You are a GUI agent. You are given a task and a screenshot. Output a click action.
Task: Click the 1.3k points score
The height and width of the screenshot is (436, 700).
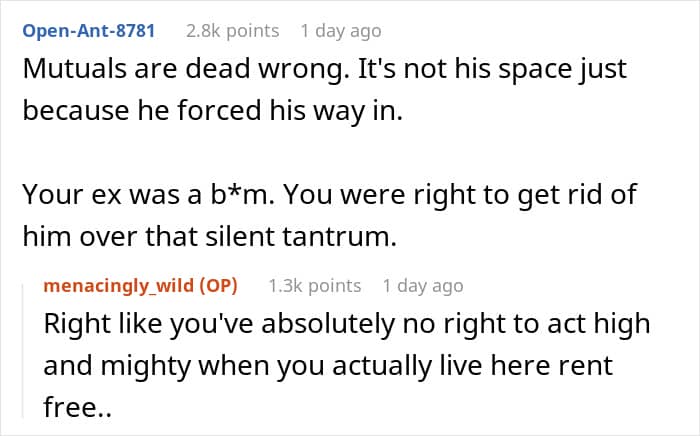coord(315,286)
